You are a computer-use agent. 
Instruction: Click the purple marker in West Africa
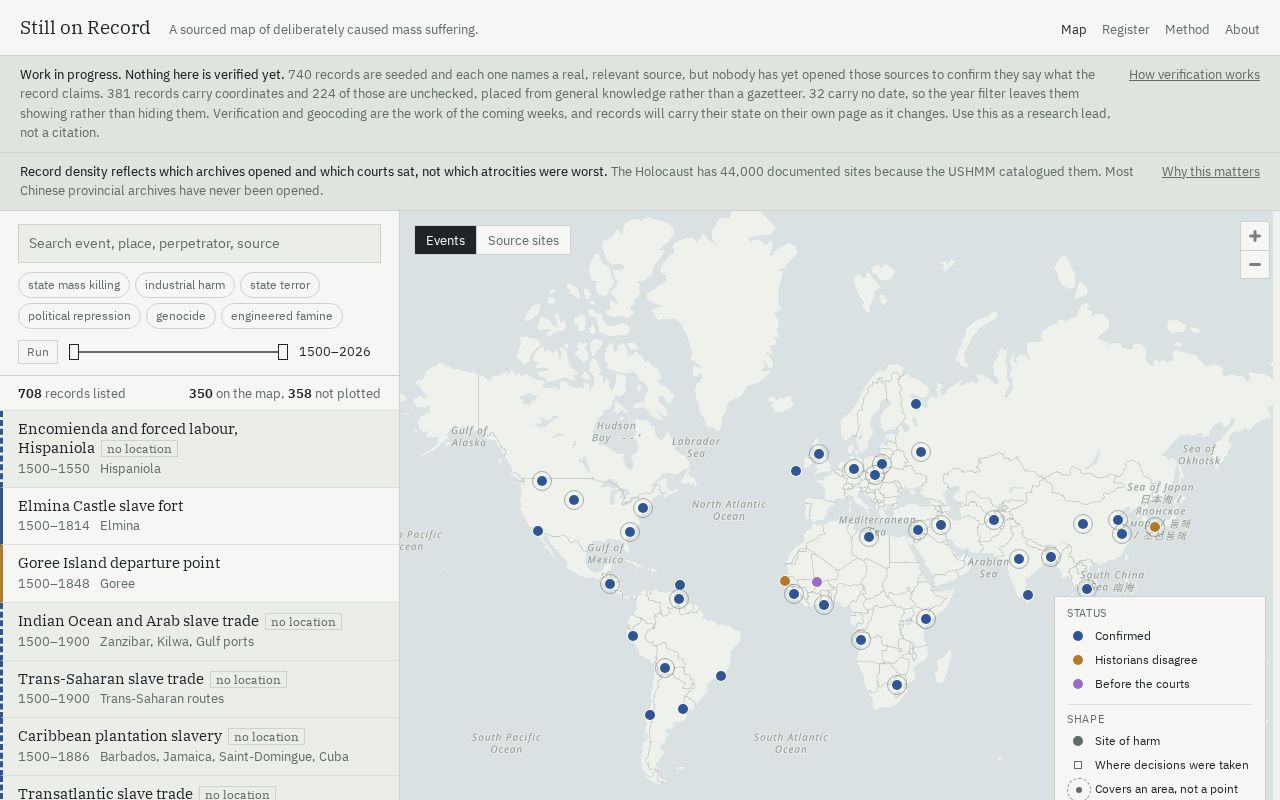click(x=817, y=582)
